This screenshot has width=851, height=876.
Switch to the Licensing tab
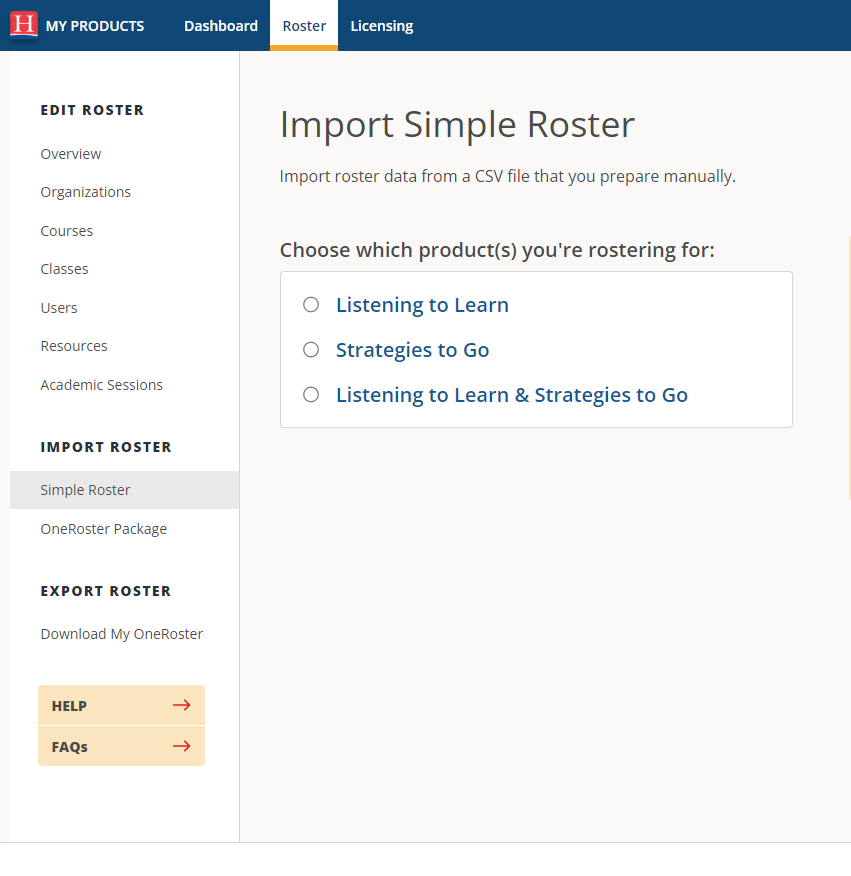click(x=381, y=25)
